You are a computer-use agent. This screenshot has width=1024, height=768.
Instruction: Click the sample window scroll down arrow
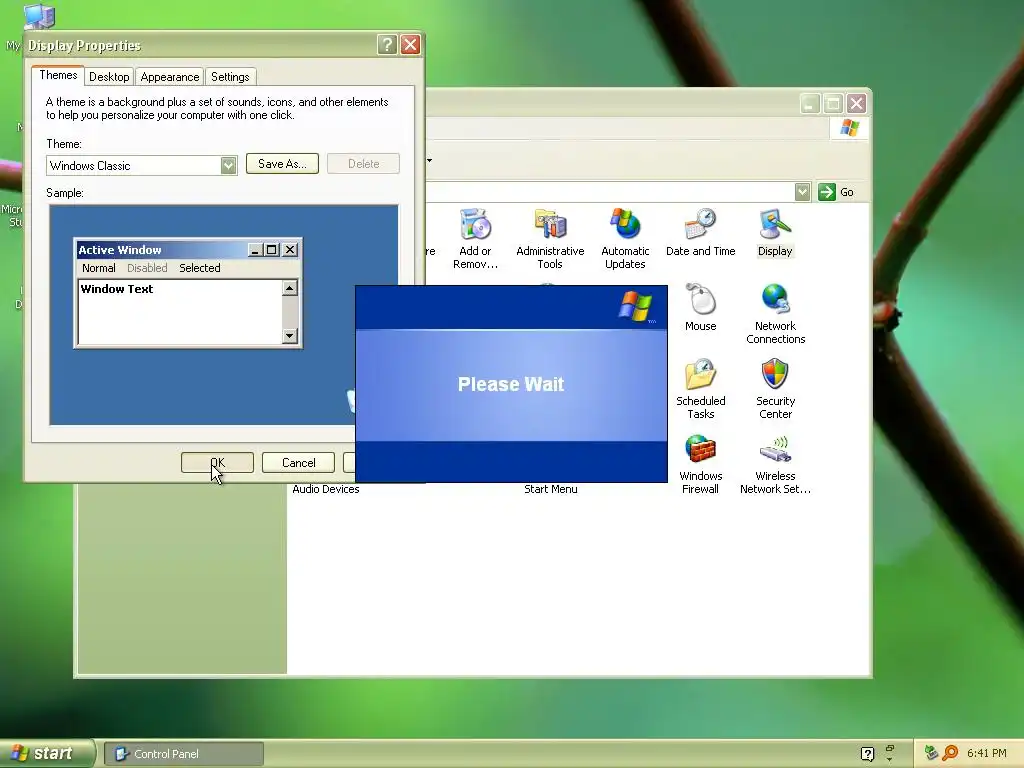pos(290,336)
